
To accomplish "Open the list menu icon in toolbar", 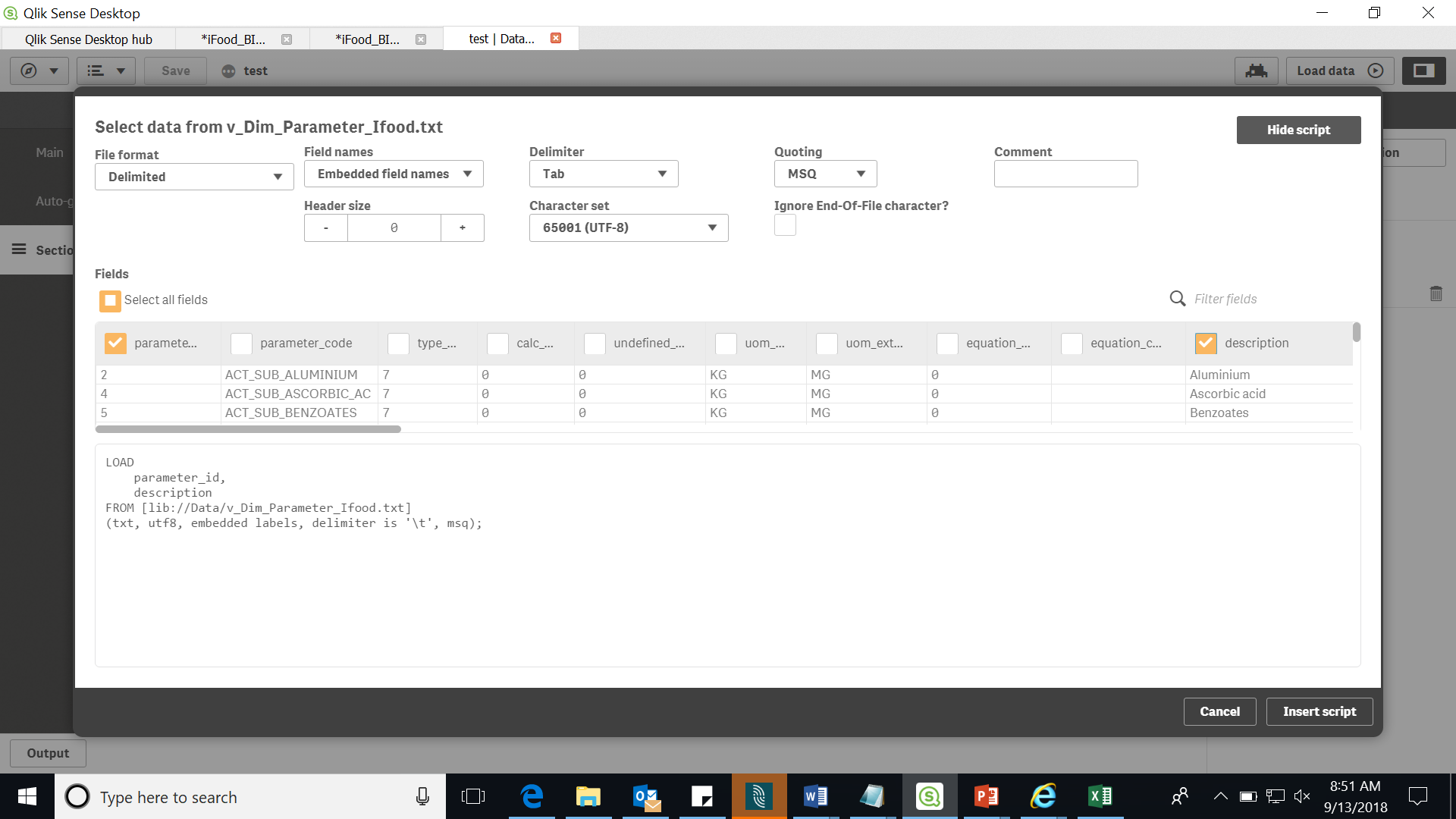I will pyautogui.click(x=96, y=71).
